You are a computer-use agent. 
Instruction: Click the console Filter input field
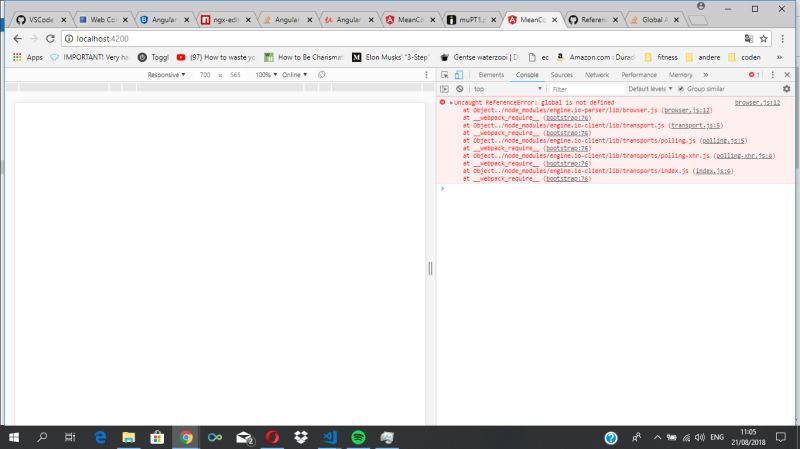pyautogui.click(x=587, y=89)
